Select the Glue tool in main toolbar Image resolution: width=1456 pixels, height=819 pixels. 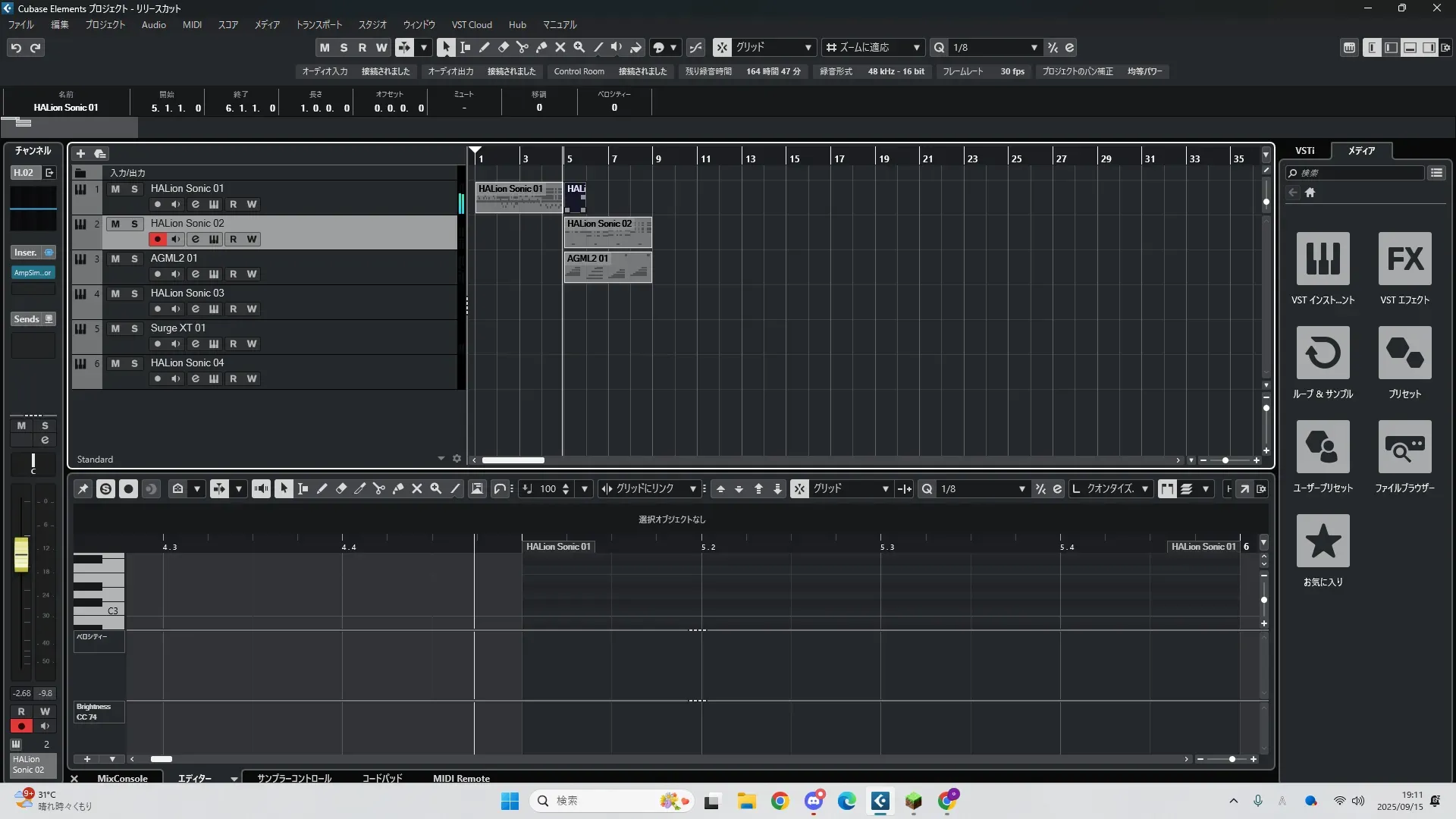pyautogui.click(x=541, y=47)
